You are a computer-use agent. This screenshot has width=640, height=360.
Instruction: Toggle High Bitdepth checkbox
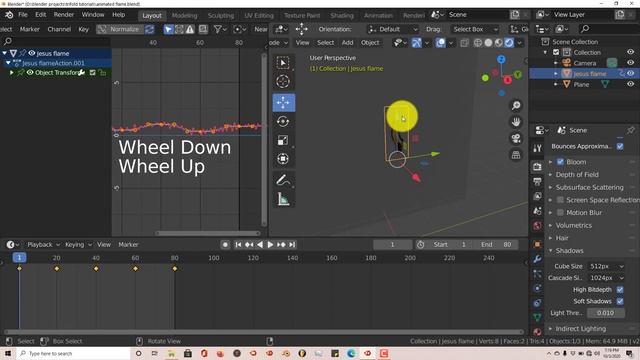coord(620,289)
